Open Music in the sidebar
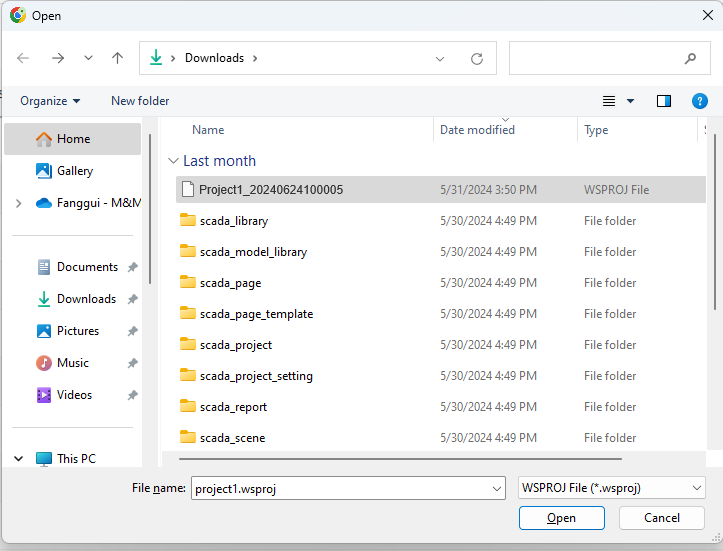 coord(73,363)
